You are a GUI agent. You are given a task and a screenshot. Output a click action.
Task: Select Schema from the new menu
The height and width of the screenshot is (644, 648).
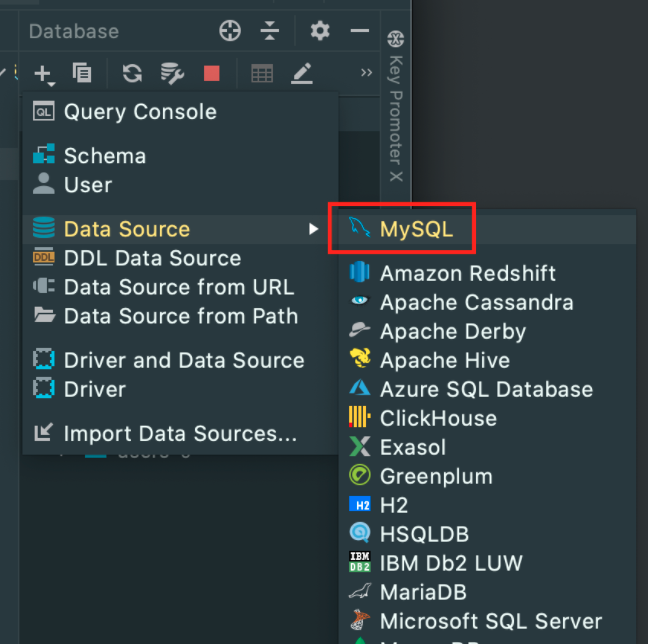point(180,156)
